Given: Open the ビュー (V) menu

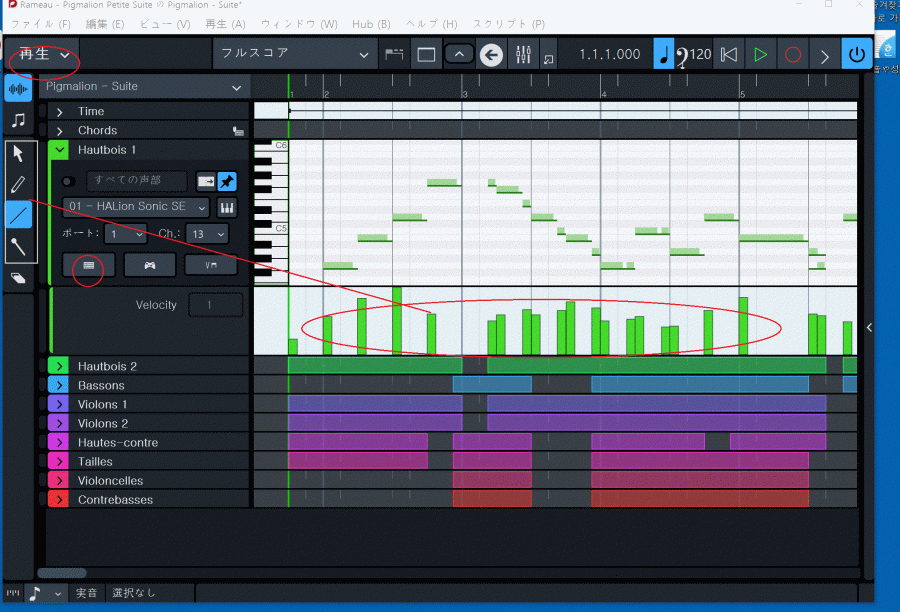Looking at the screenshot, I should coord(165,24).
